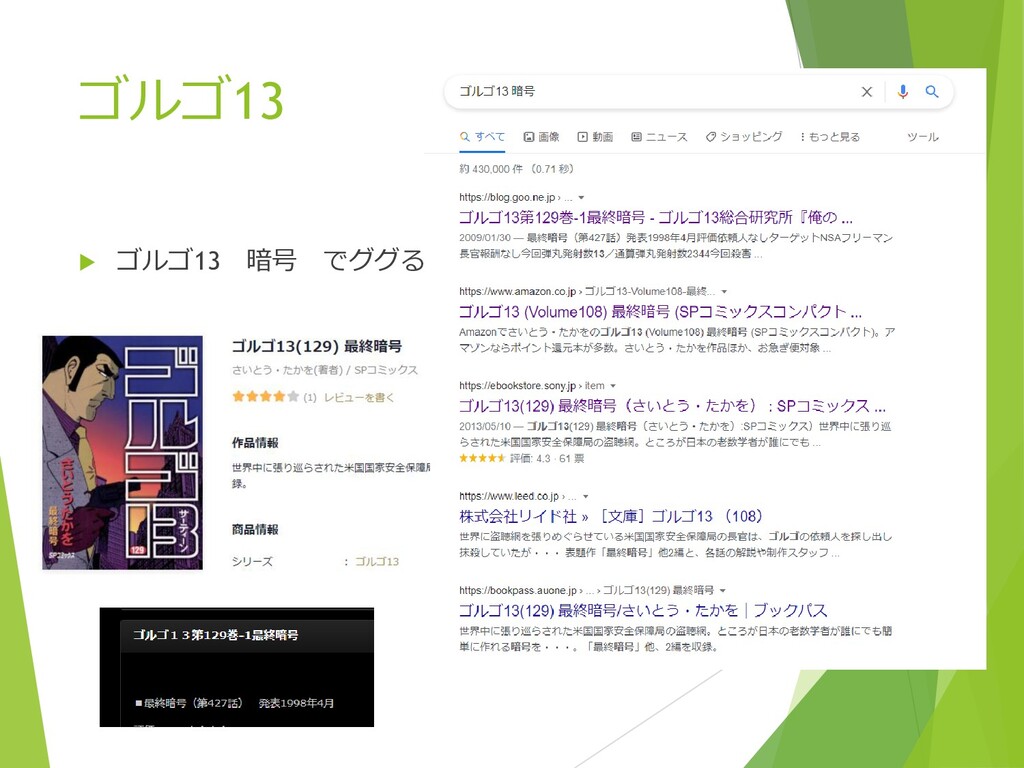Screen dimensions: 1024x768
Task: Click the ゴルゴ13 series link next to シリーズ
Action: tap(377, 562)
